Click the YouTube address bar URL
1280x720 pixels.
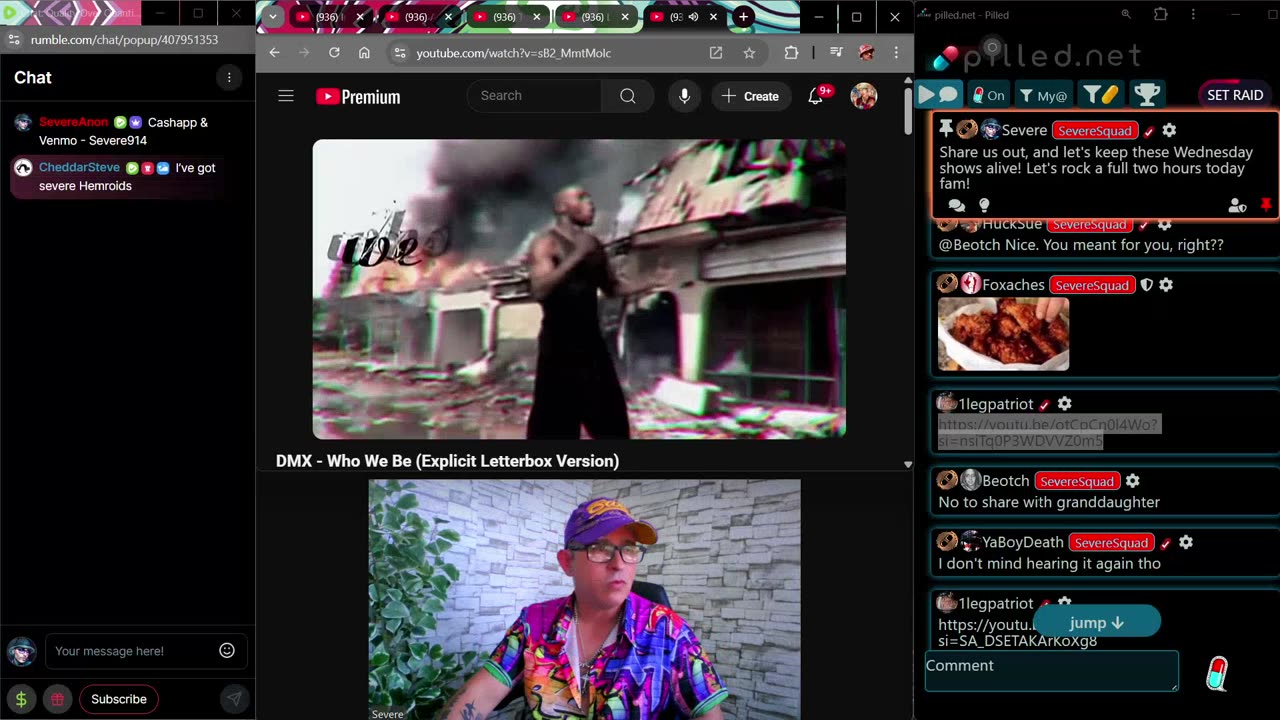click(x=514, y=53)
